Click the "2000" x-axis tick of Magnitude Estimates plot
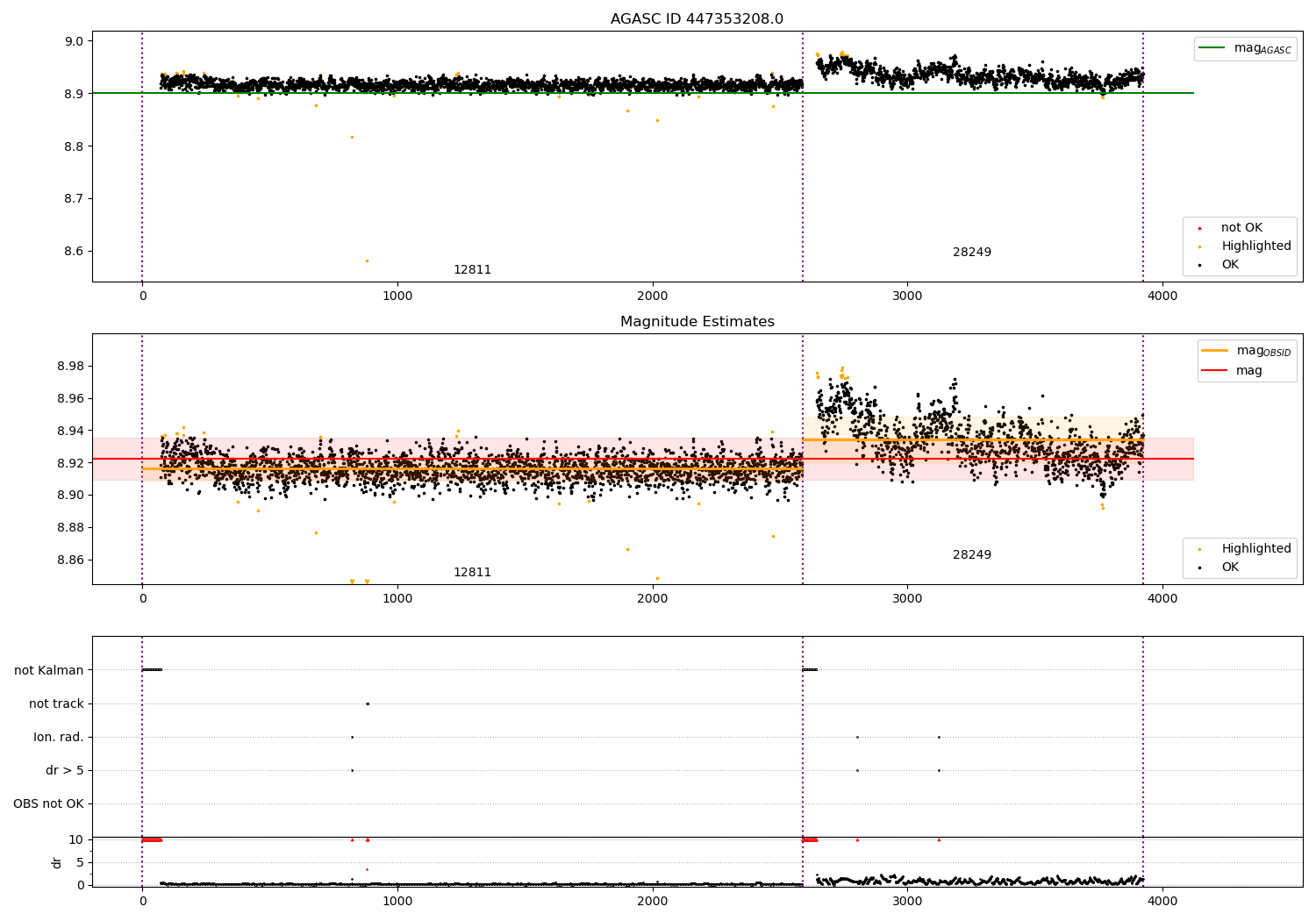The height and width of the screenshot is (921, 1316). click(653, 599)
